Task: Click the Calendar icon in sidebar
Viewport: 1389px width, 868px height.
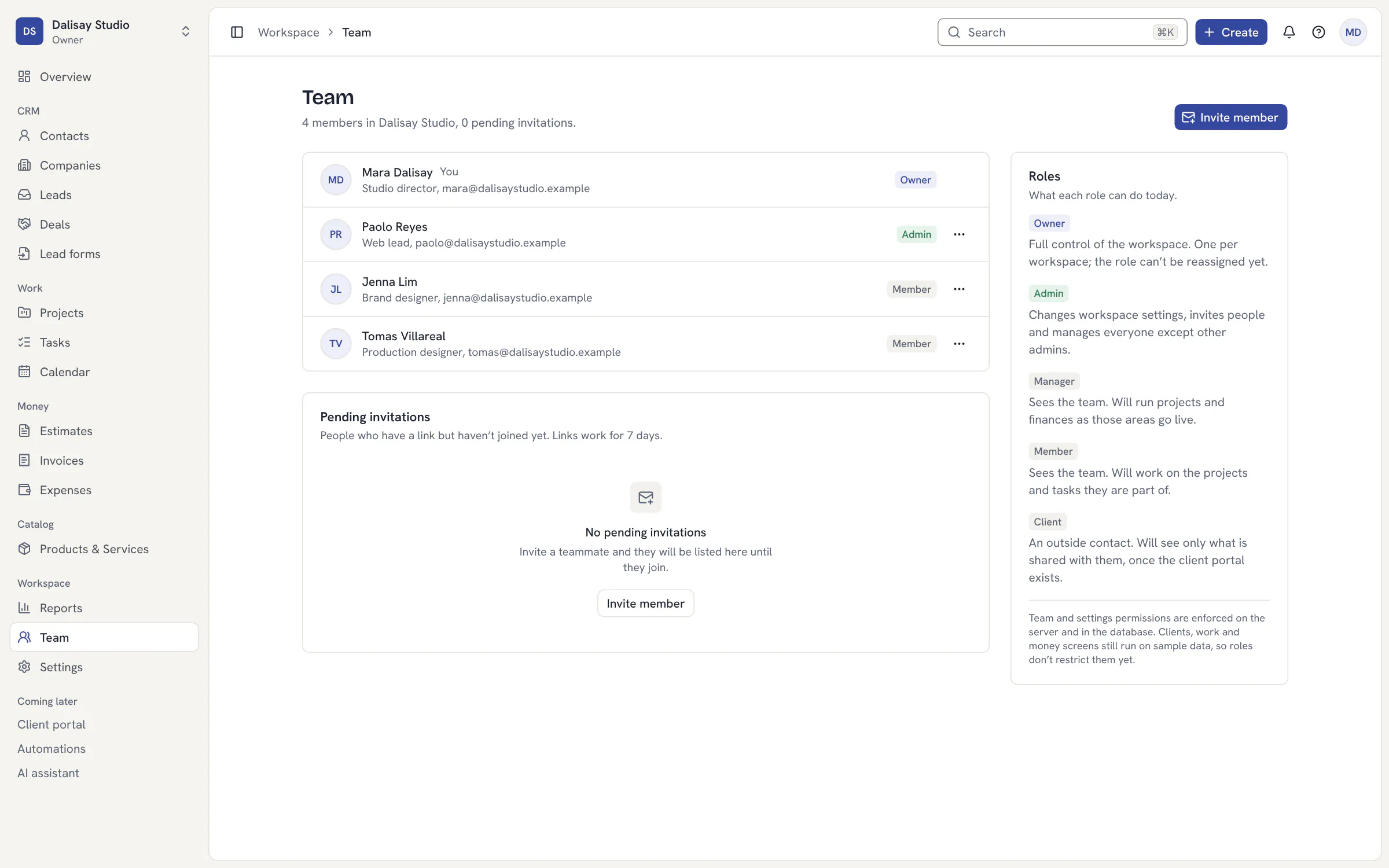Action: click(24, 372)
